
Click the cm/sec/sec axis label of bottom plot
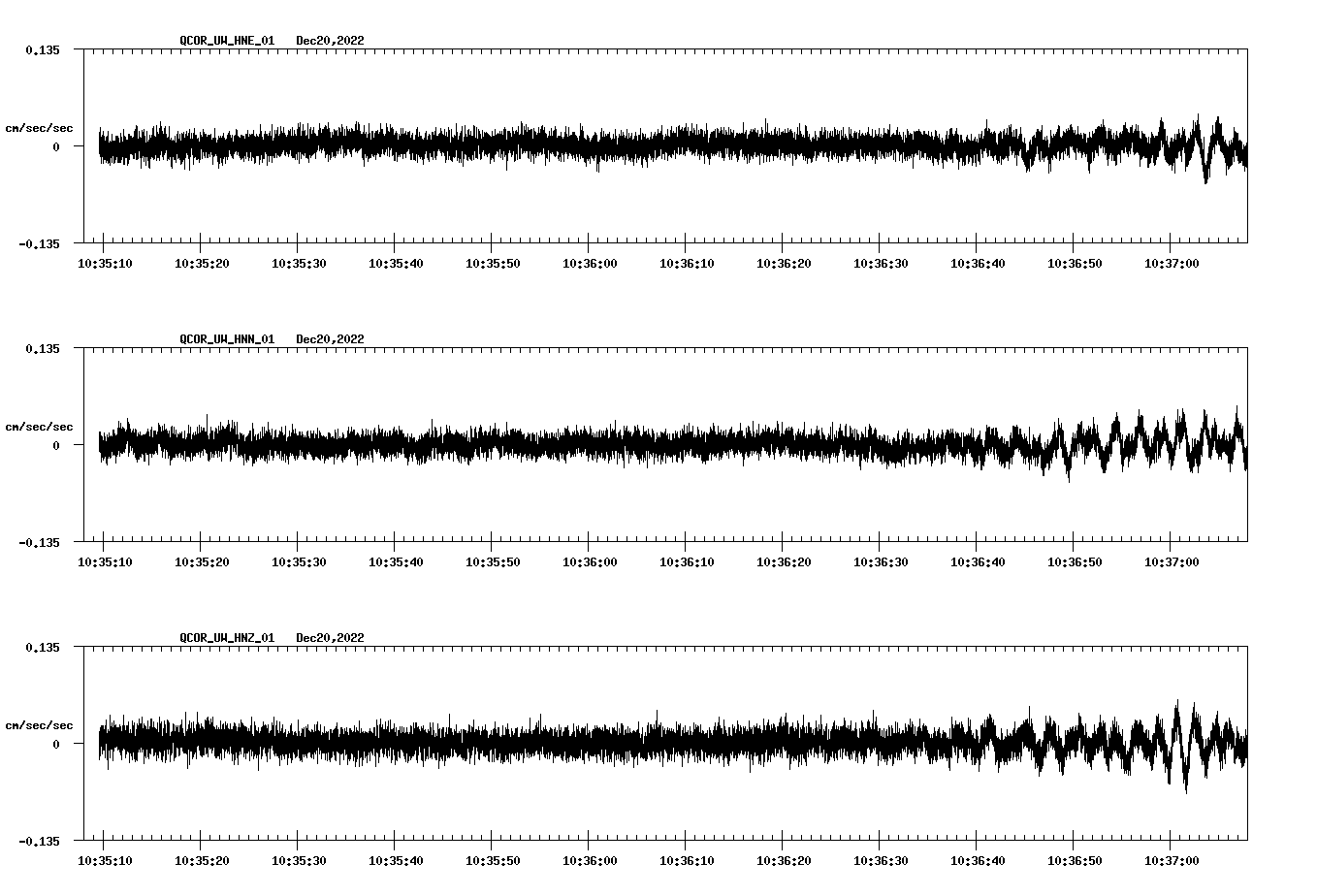click(x=39, y=723)
